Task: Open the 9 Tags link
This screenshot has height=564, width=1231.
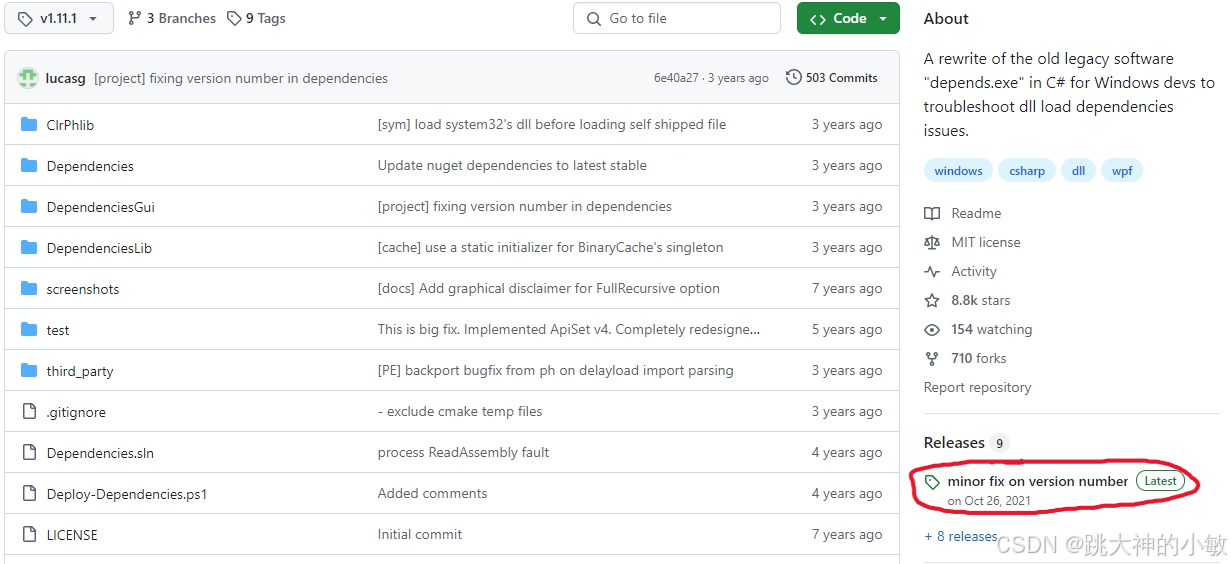Action: 256,18
